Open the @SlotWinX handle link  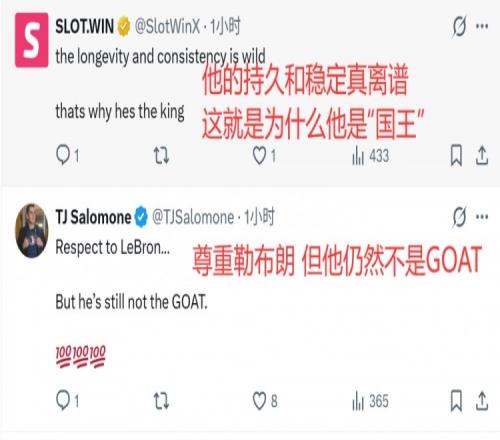click(167, 26)
